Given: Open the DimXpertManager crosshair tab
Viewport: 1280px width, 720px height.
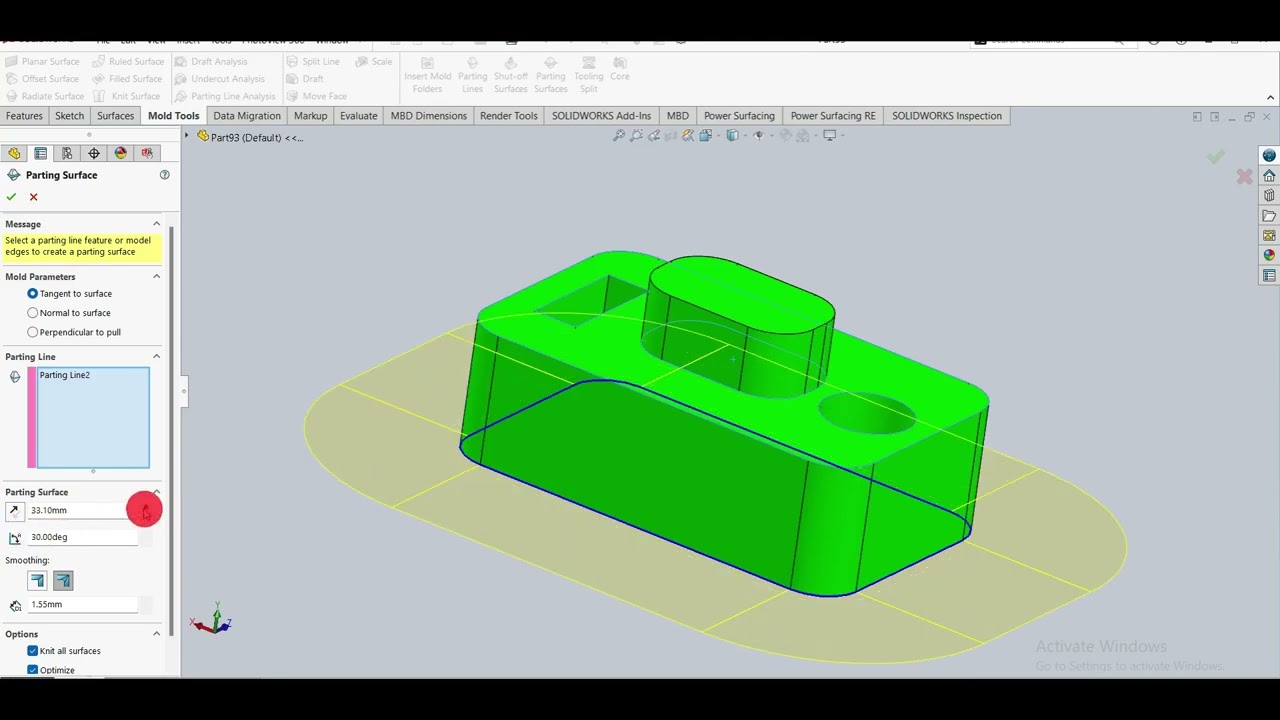Looking at the screenshot, I should point(94,153).
